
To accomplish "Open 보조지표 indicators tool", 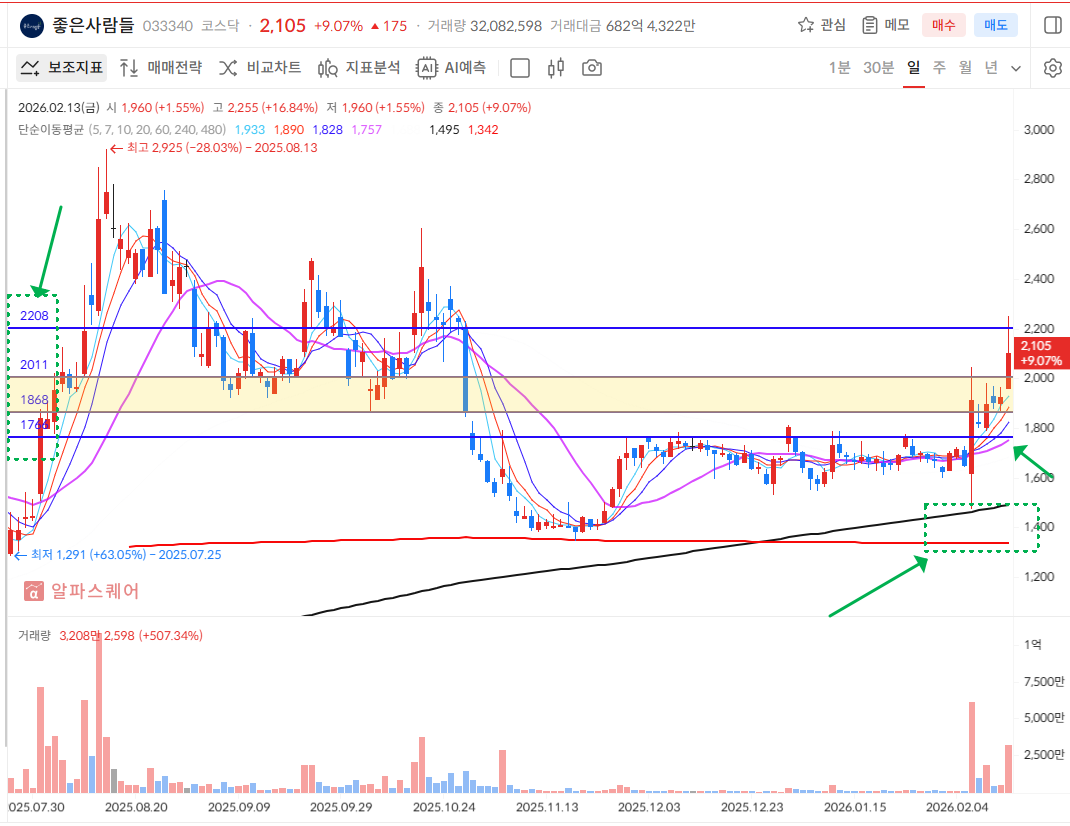I will [62, 68].
